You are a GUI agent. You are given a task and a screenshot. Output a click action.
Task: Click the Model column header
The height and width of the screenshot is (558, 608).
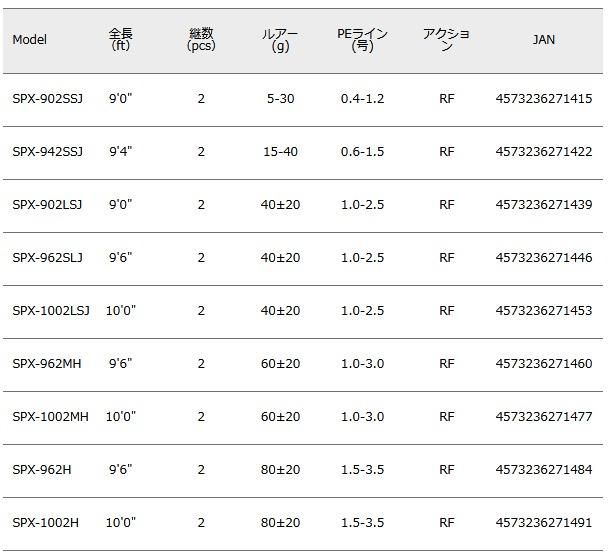(x=30, y=41)
